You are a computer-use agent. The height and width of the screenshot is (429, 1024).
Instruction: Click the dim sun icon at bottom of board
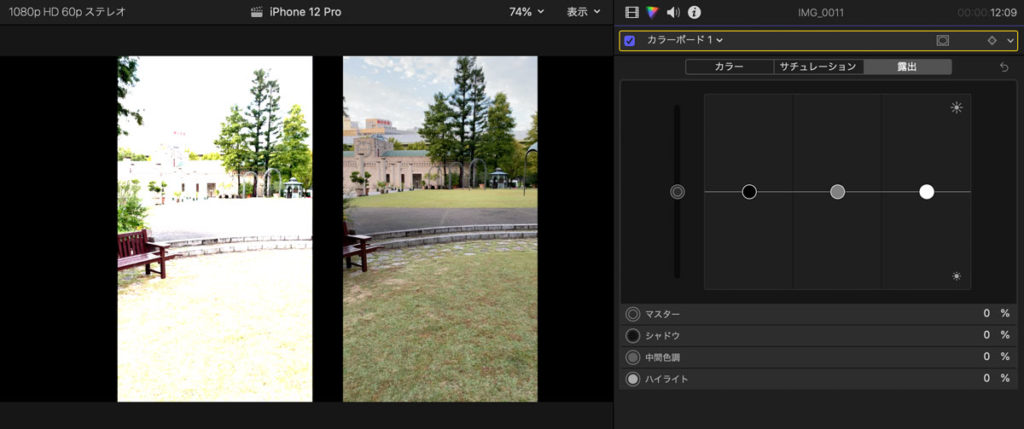point(957,276)
